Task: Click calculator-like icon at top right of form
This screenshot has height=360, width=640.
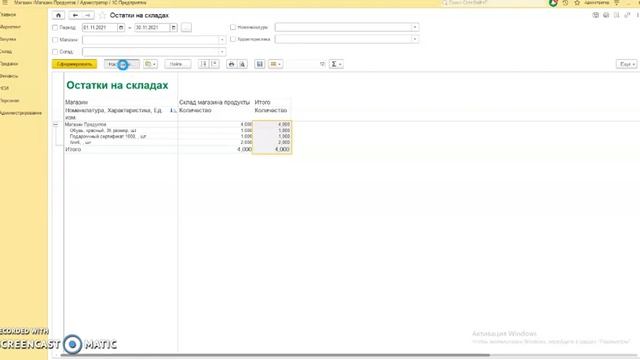Action: (x=617, y=16)
